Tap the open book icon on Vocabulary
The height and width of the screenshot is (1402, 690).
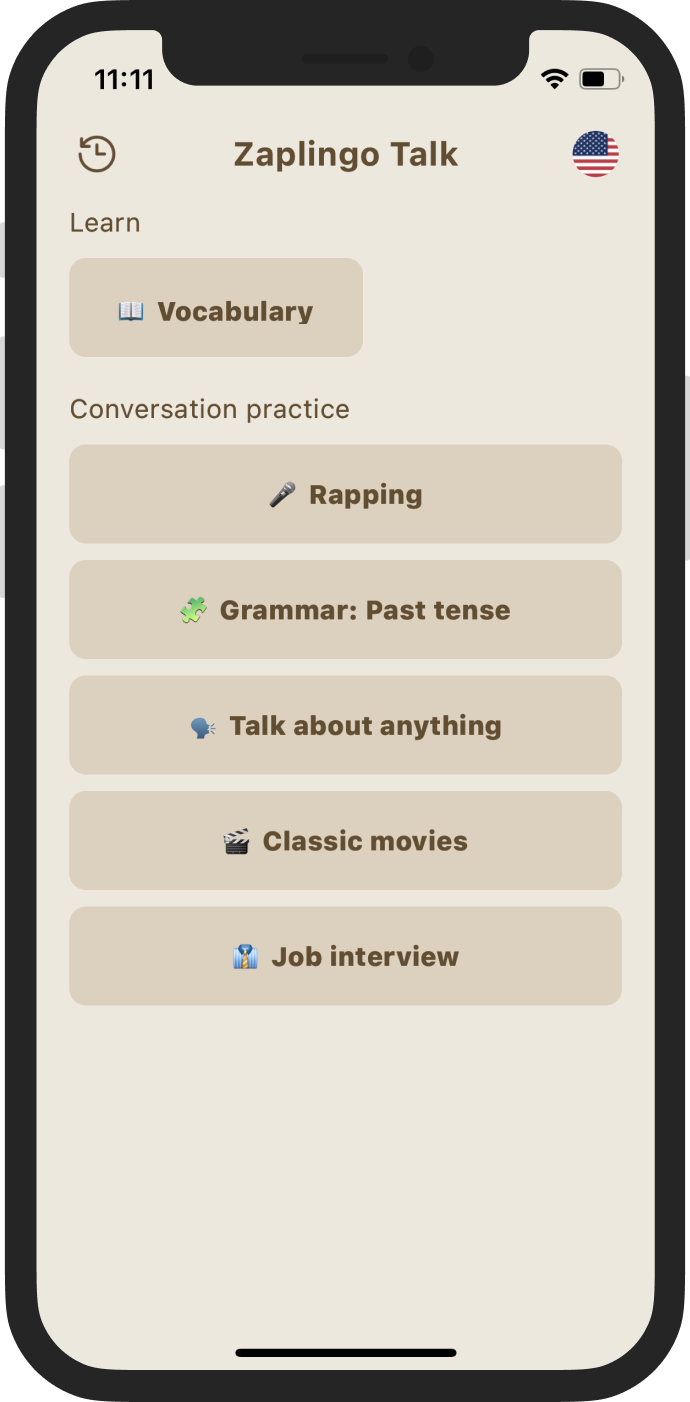(132, 309)
